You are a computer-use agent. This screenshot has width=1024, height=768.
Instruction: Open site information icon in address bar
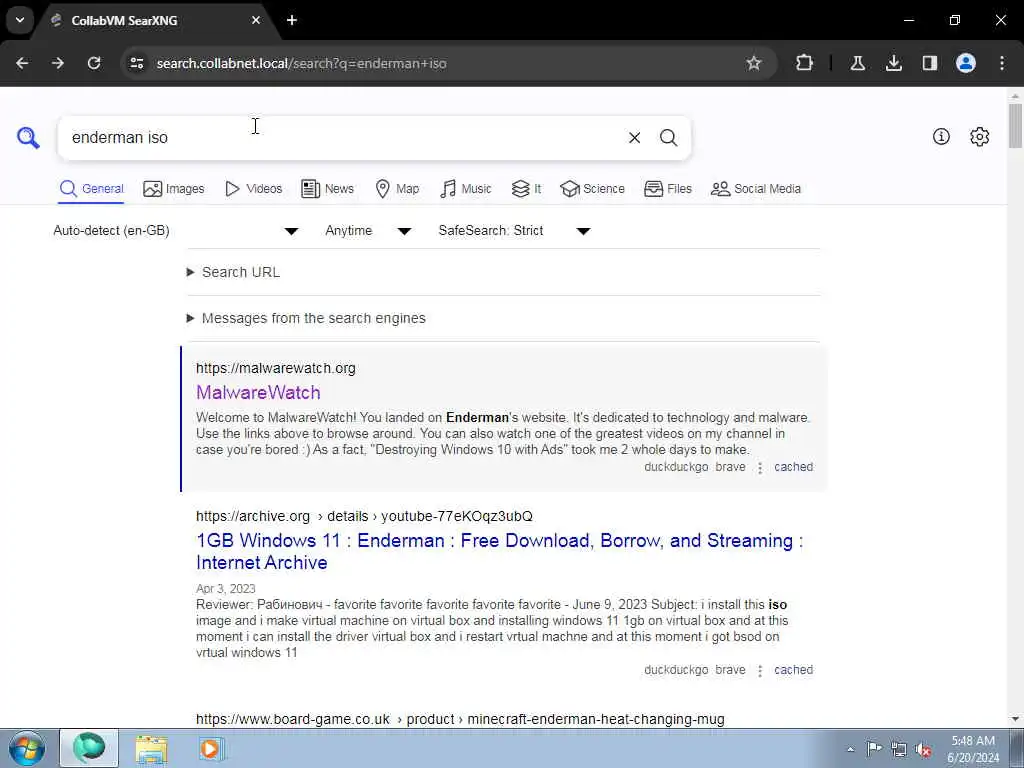tap(137, 63)
